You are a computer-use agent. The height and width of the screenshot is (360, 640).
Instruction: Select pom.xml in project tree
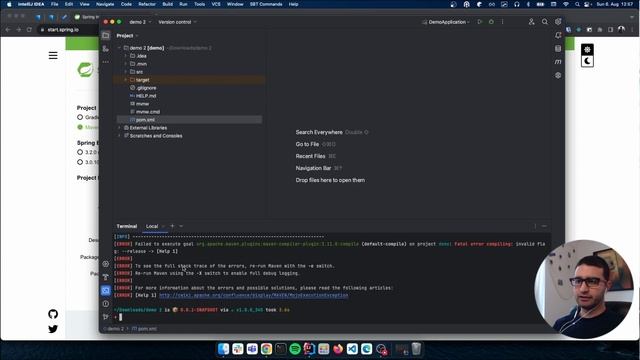click(189, 120)
